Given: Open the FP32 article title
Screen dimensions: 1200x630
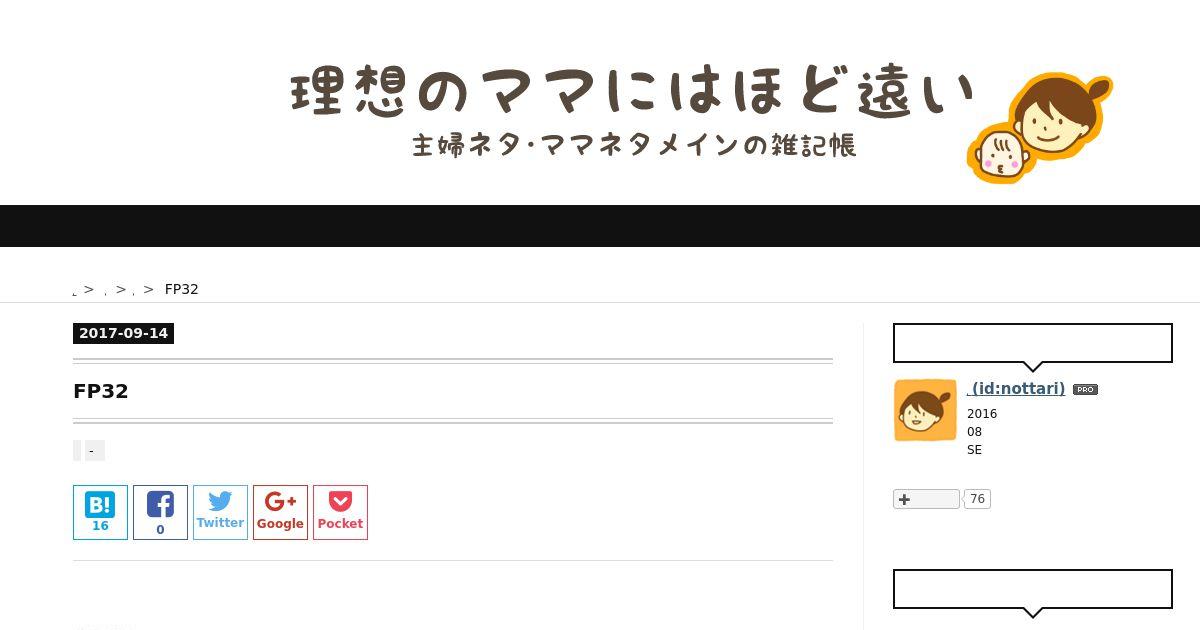Looking at the screenshot, I should [101, 391].
